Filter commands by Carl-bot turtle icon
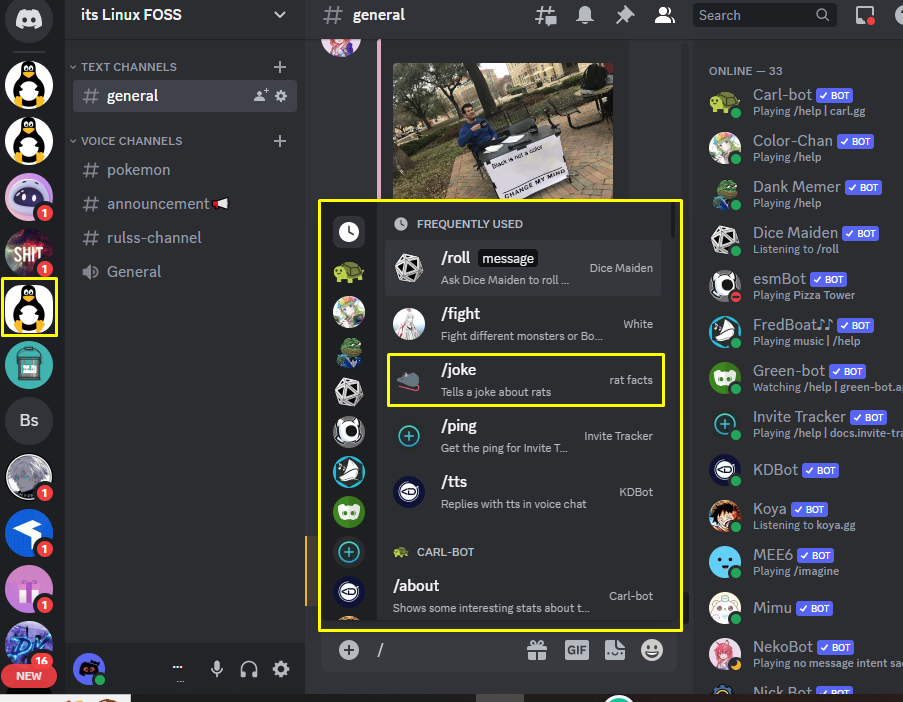The image size is (903, 702). [x=349, y=272]
